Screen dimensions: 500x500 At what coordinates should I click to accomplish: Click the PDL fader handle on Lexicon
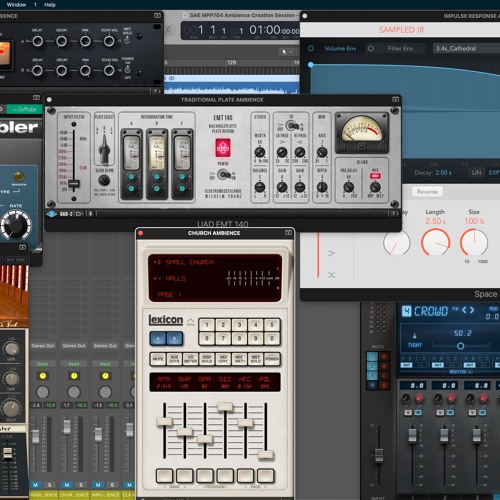(266, 455)
